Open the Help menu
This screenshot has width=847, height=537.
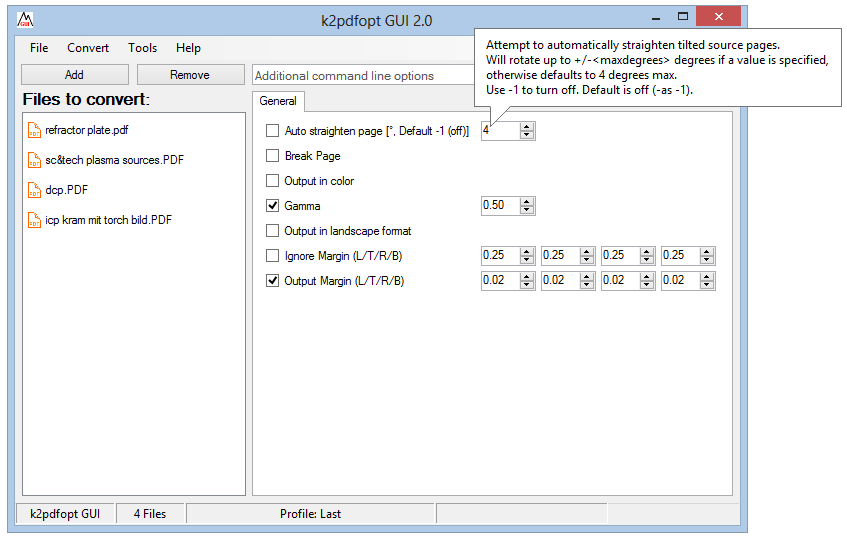pos(188,48)
